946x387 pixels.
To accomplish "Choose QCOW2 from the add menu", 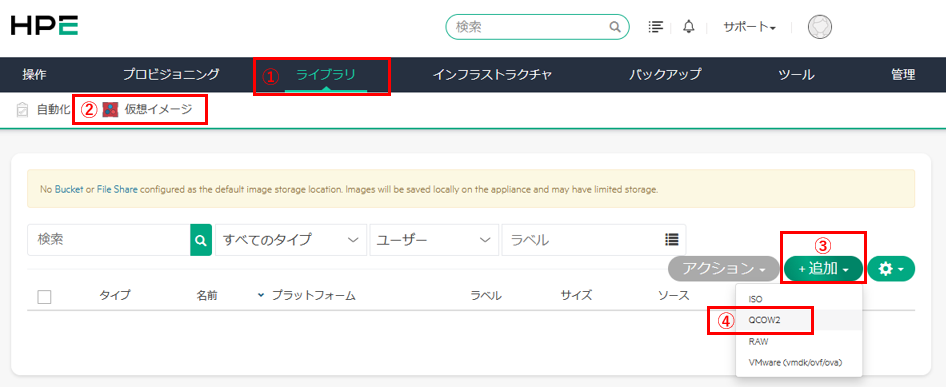I will pos(799,320).
